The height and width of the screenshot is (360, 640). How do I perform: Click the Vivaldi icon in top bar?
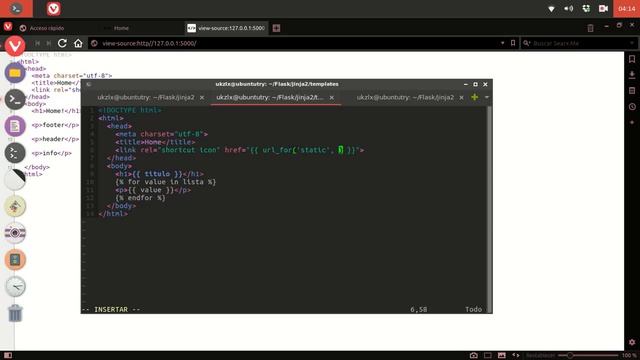click(53, 9)
